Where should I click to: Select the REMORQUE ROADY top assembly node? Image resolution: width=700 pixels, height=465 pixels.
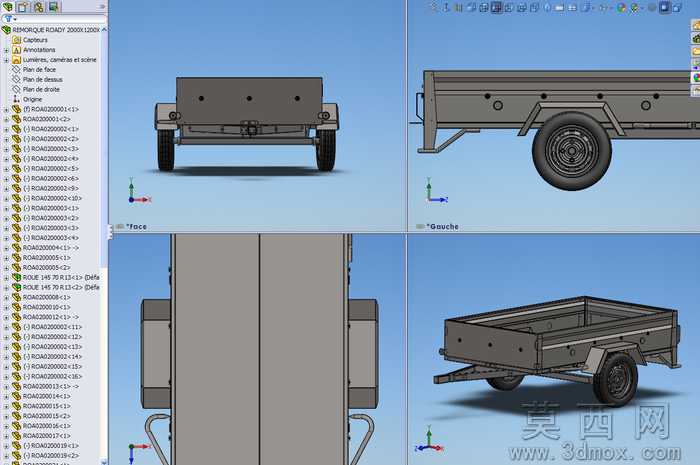(56, 30)
